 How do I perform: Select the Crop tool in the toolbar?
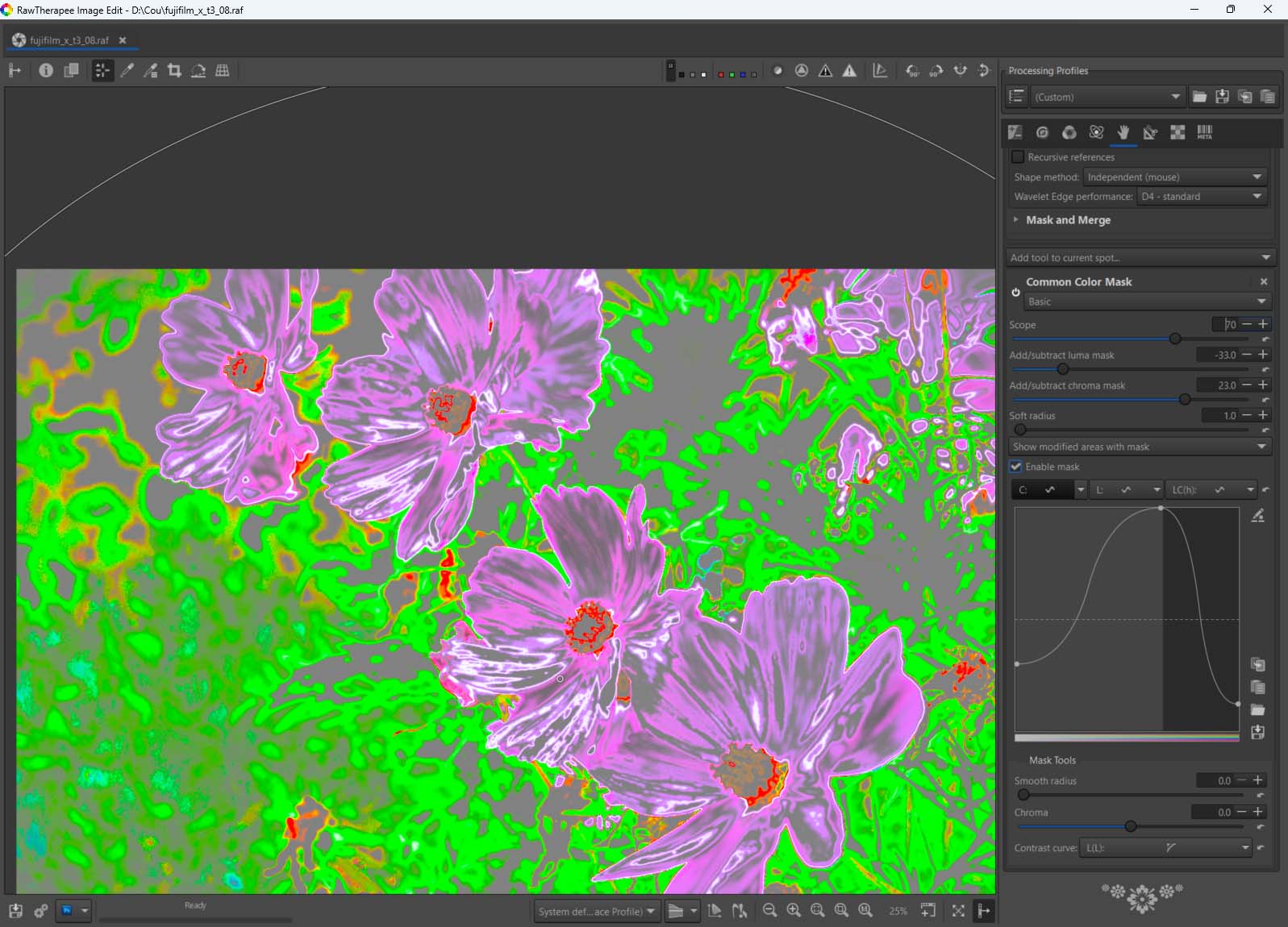[174, 71]
